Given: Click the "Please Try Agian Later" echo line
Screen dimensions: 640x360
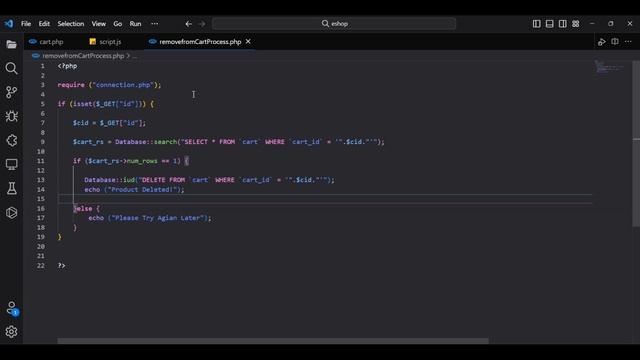Looking at the screenshot, I should (x=150, y=218).
